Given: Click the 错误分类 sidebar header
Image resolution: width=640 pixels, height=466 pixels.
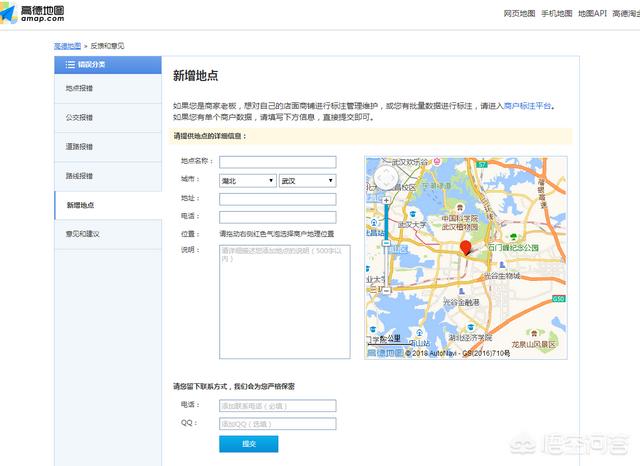Looking at the screenshot, I should point(108,64).
